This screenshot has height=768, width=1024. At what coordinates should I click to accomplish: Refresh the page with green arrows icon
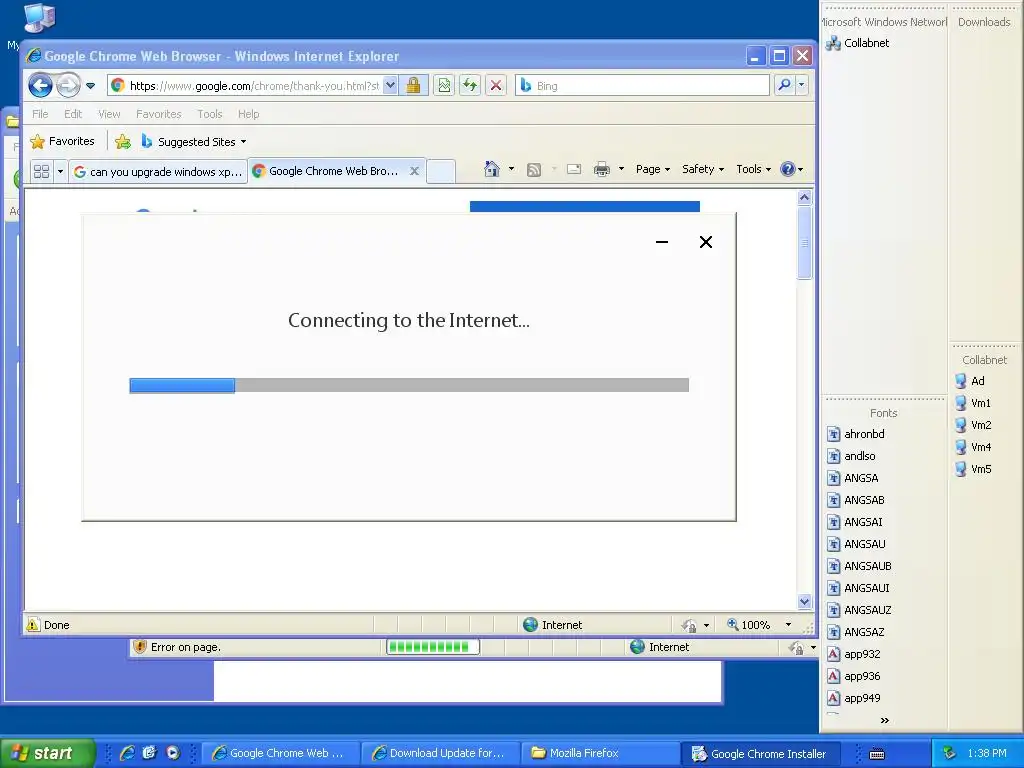tap(470, 85)
